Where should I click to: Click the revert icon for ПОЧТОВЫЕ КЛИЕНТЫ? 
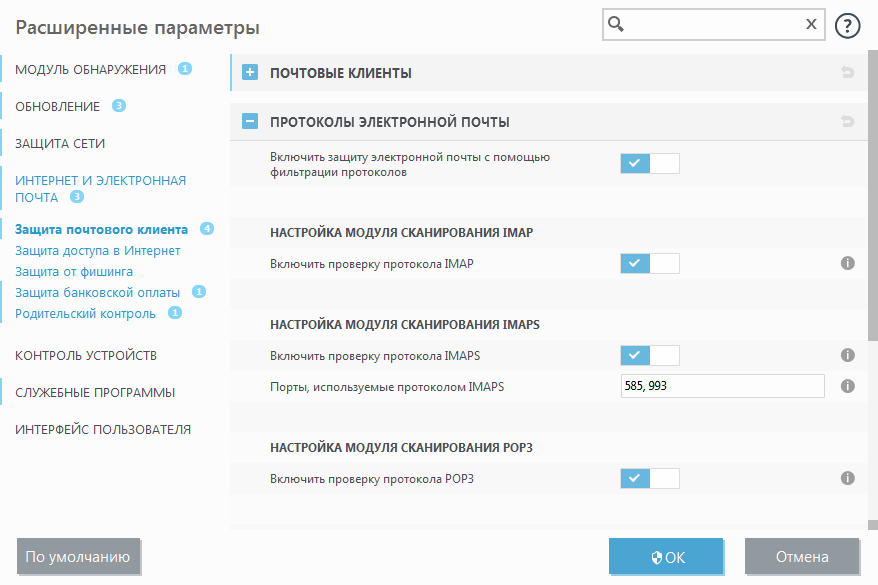(x=848, y=72)
